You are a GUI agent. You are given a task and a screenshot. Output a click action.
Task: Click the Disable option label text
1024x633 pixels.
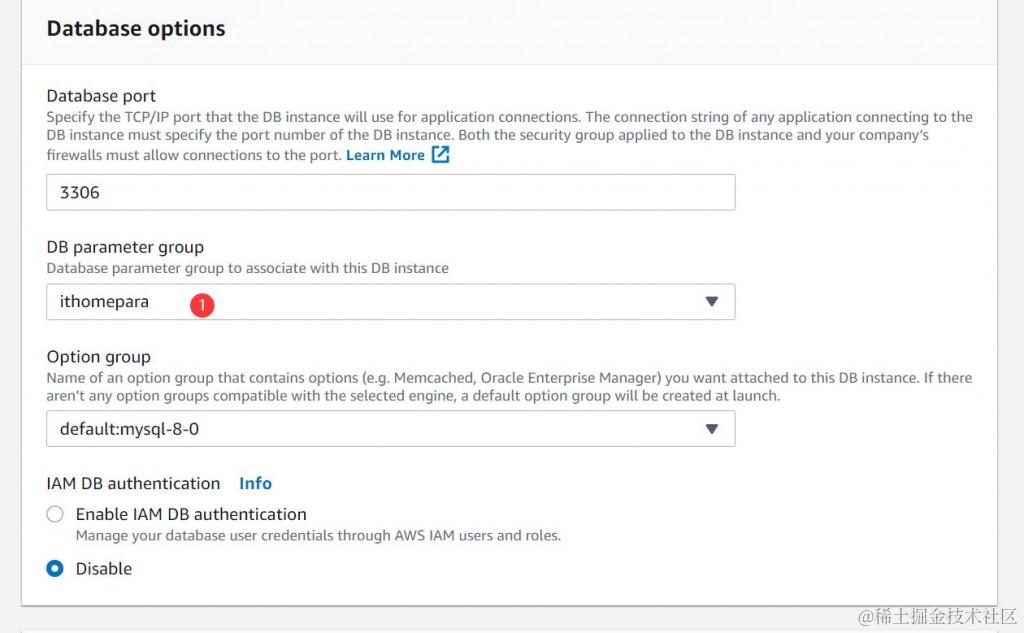tap(104, 568)
